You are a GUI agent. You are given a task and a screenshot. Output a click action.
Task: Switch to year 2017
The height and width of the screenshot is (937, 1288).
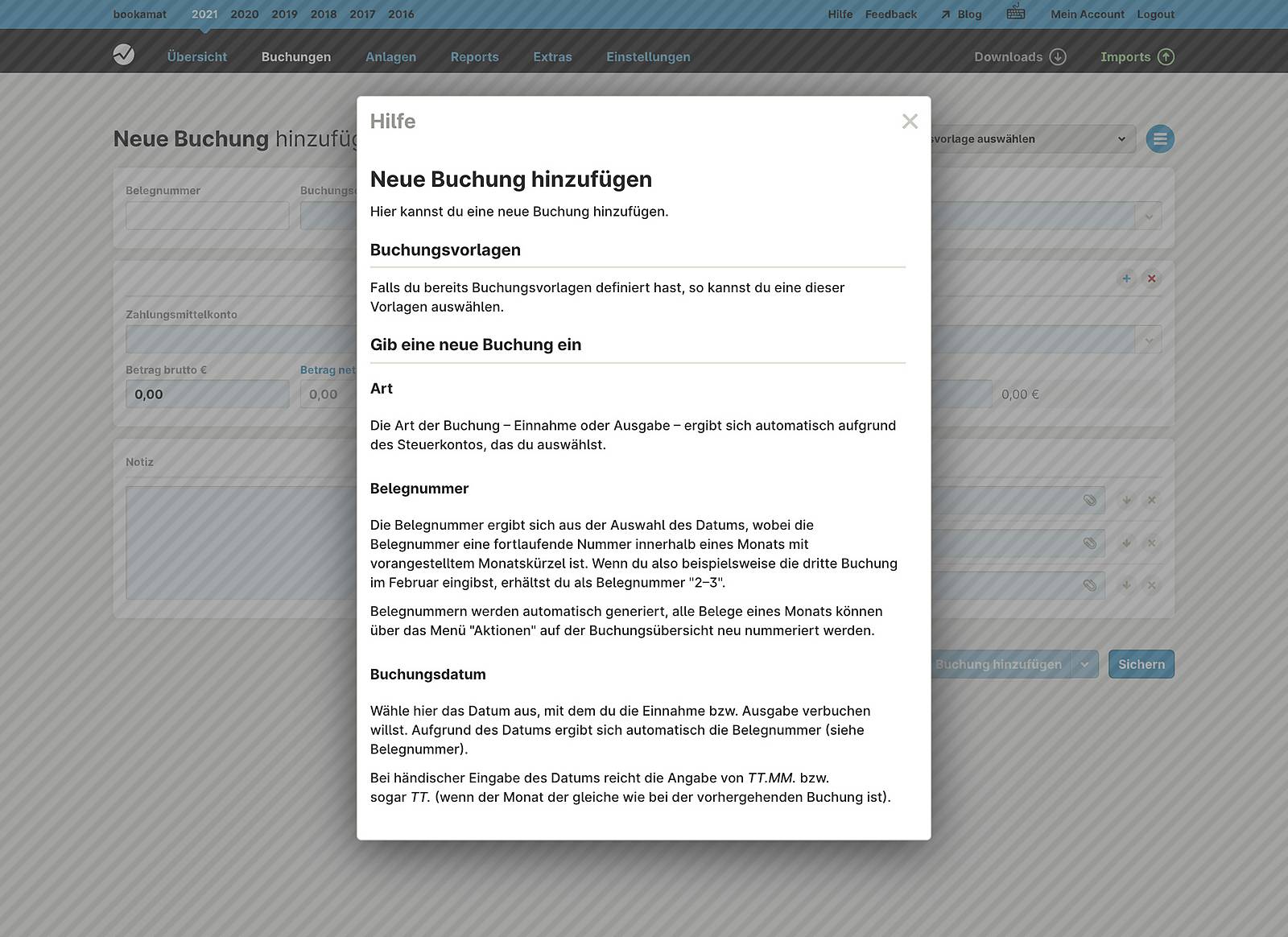[362, 14]
